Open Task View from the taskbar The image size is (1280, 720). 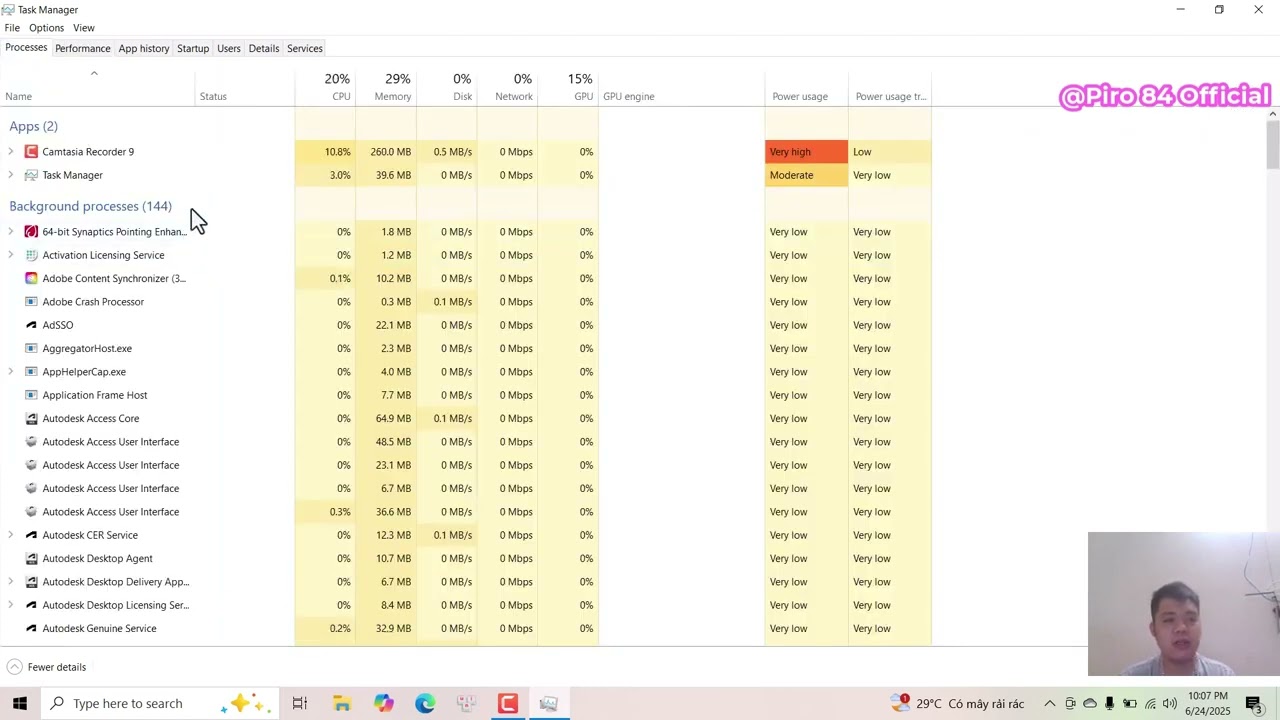click(299, 703)
